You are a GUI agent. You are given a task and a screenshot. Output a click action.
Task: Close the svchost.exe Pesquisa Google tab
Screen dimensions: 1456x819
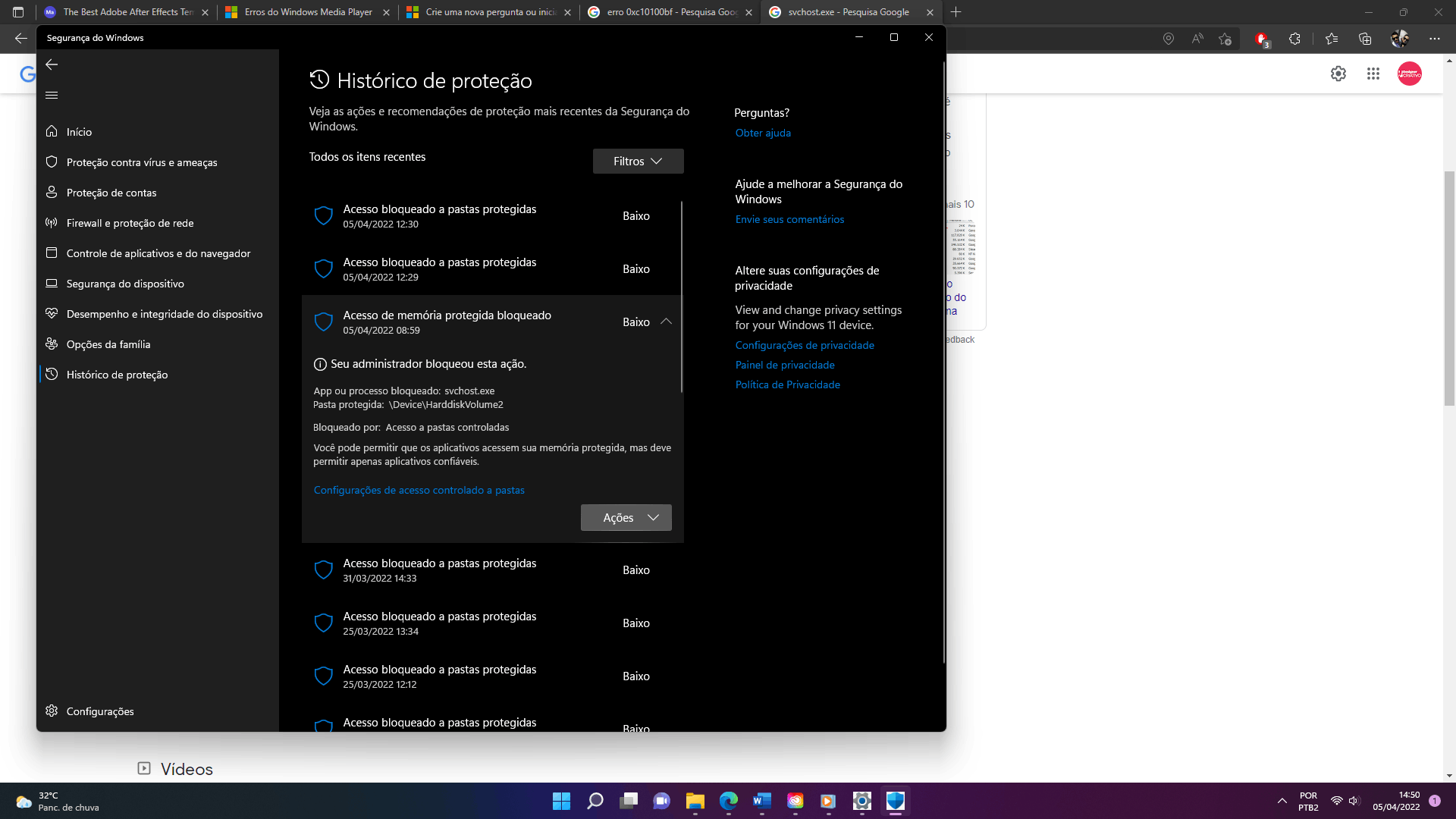pyautogui.click(x=930, y=12)
